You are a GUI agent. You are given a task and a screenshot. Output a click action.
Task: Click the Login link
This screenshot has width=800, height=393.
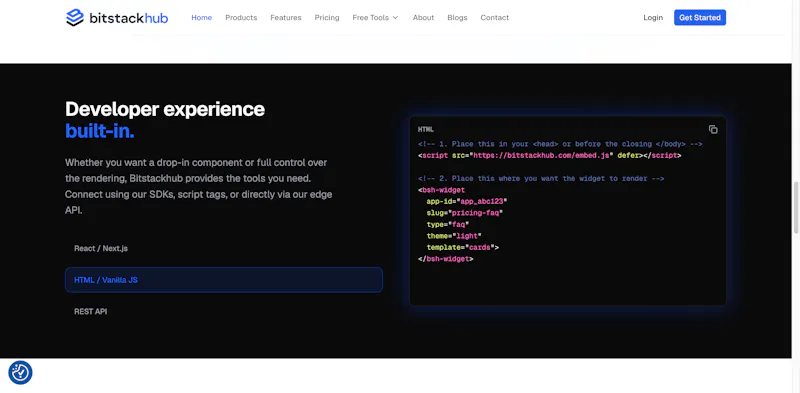(x=653, y=17)
